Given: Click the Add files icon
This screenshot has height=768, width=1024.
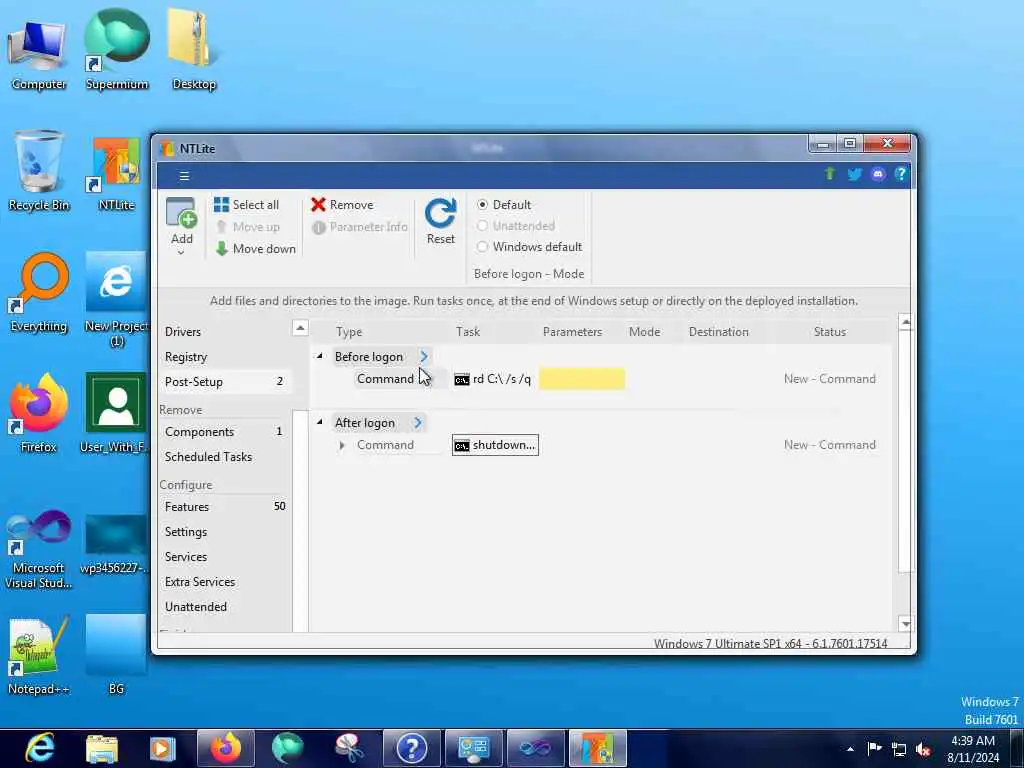Looking at the screenshot, I should [181, 213].
